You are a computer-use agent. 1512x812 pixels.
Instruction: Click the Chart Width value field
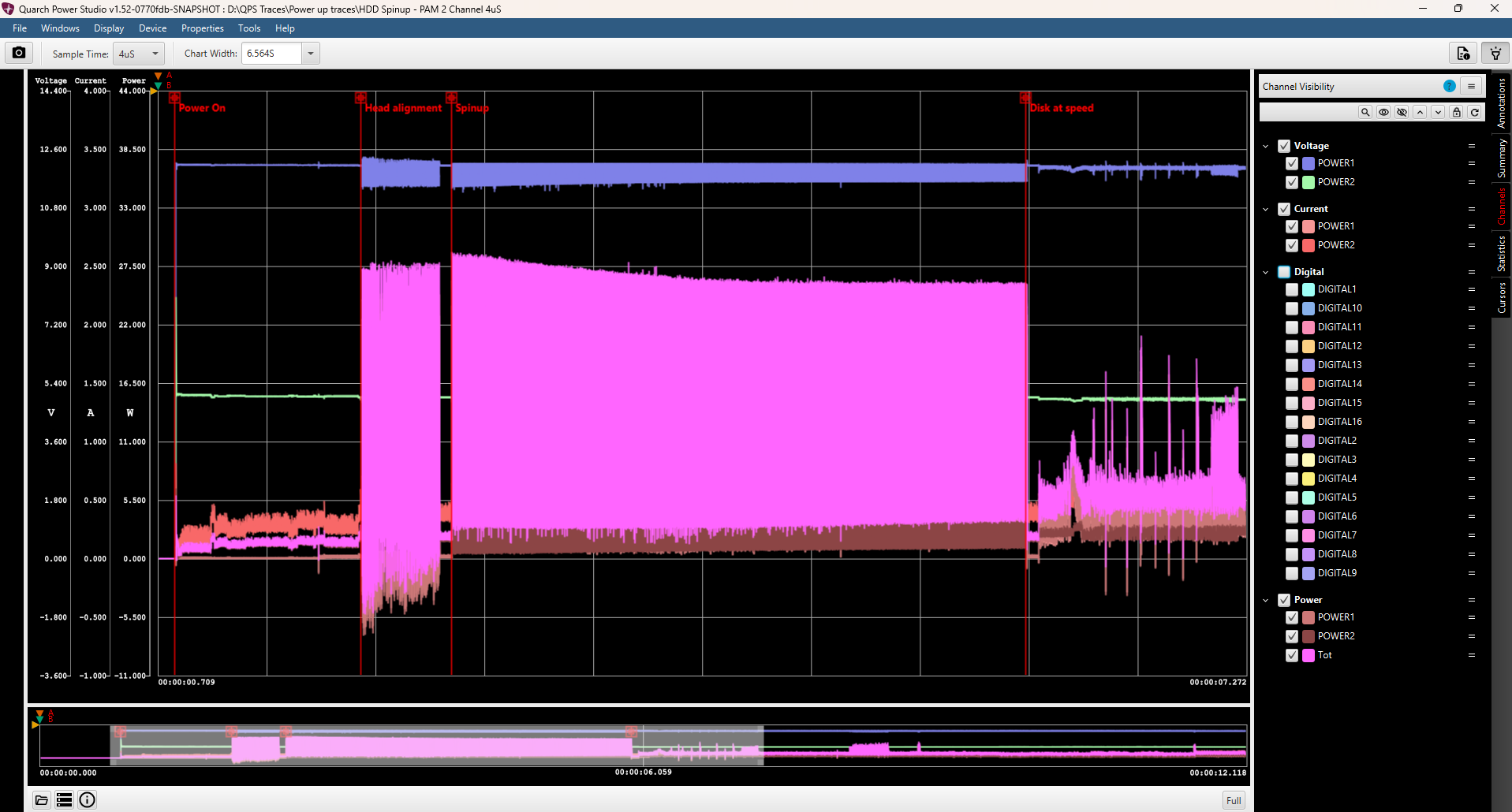271,54
